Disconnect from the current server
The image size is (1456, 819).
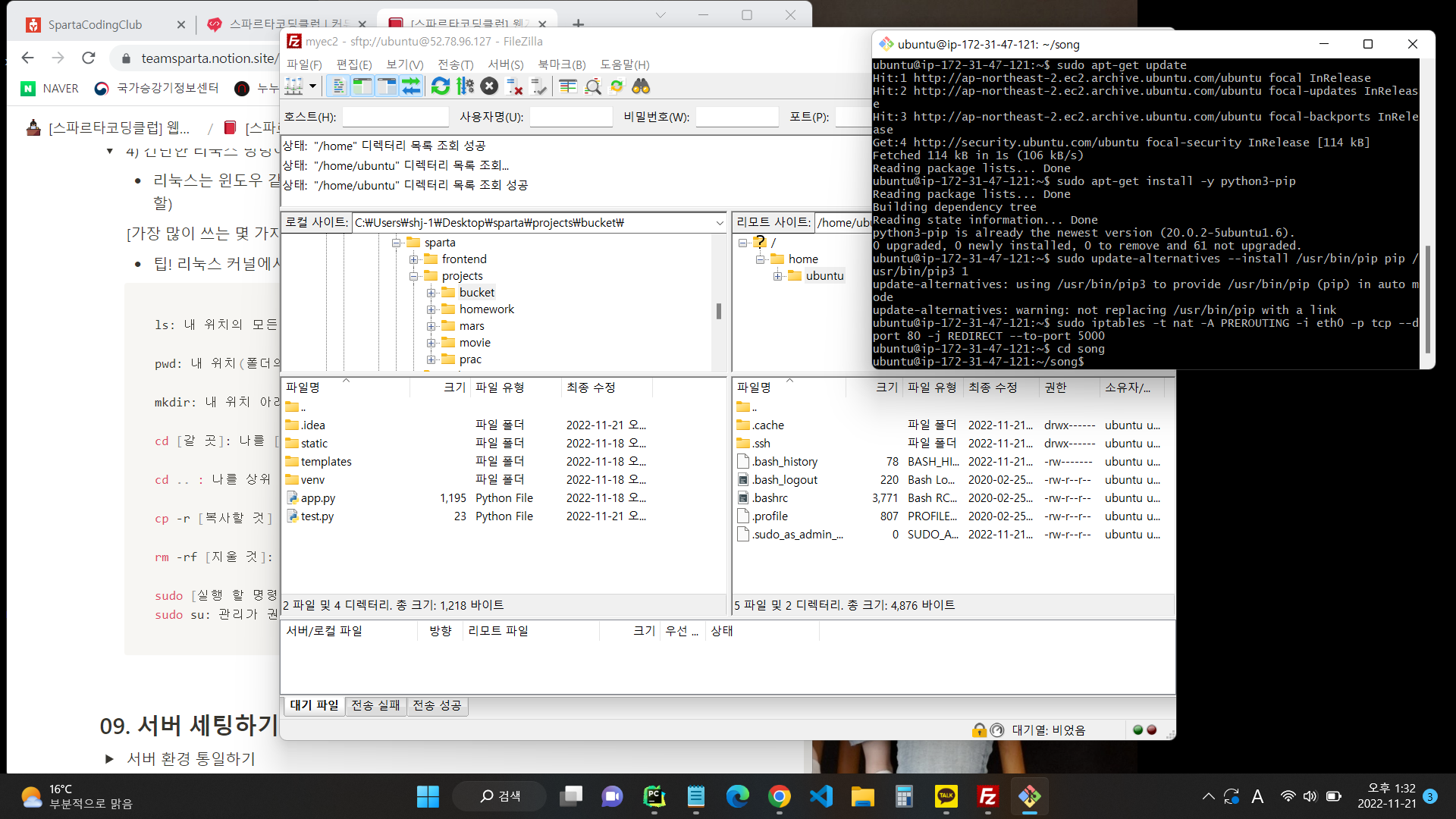(514, 86)
